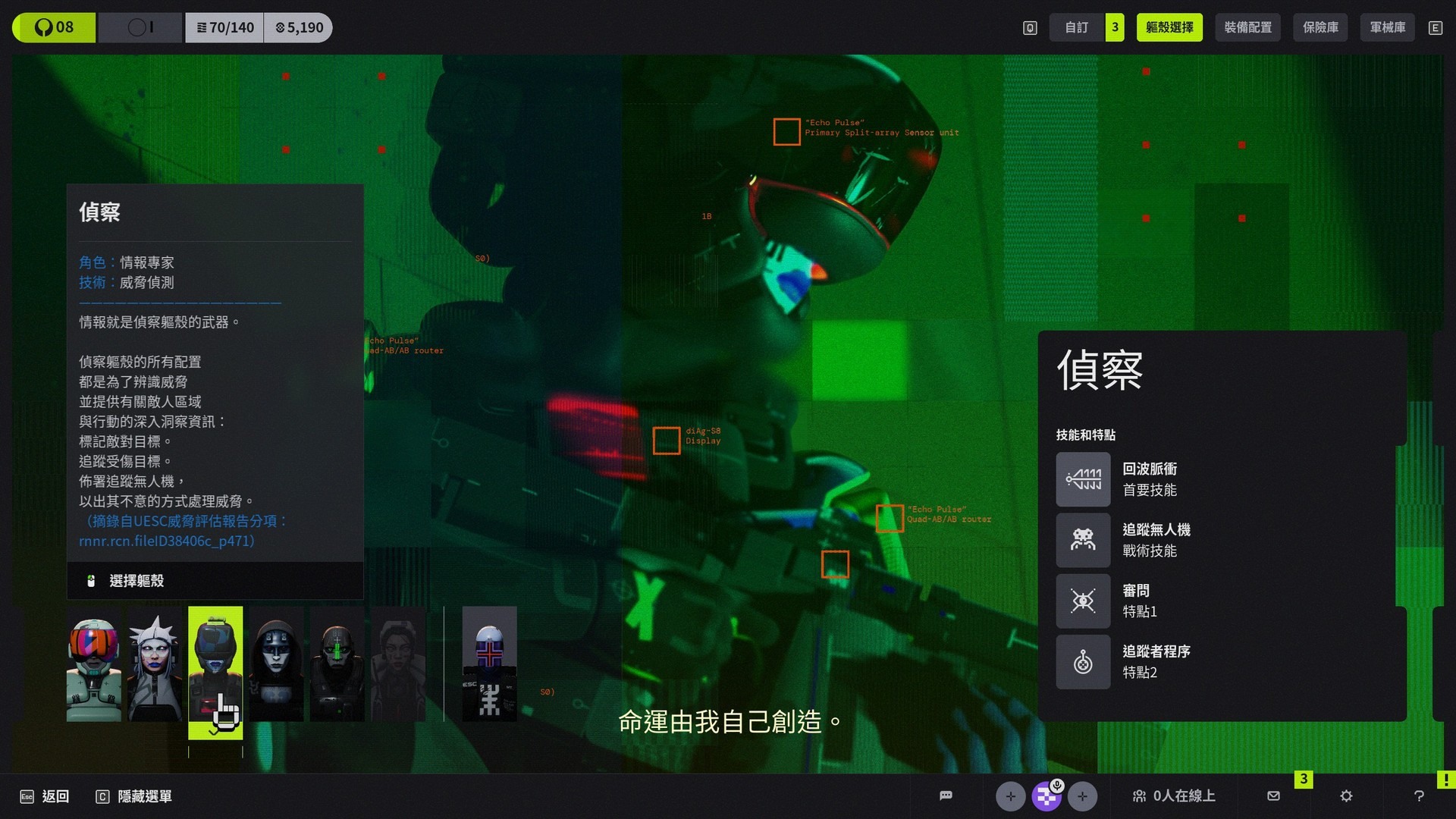Click the 追蹤者程序 trait icon
Viewport: 1456px width, 819px height.
point(1083,661)
